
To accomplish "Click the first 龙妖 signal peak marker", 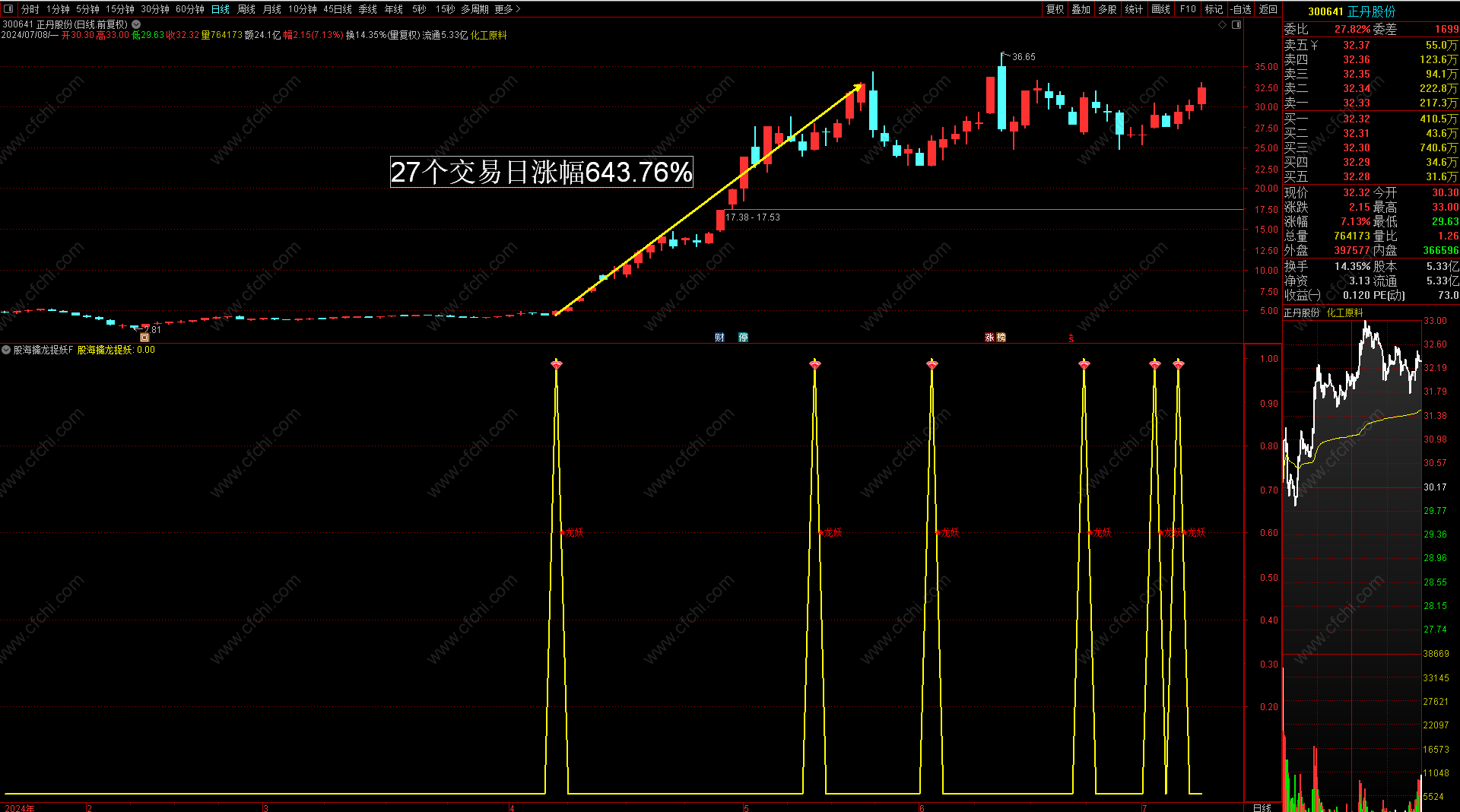I will (557, 365).
